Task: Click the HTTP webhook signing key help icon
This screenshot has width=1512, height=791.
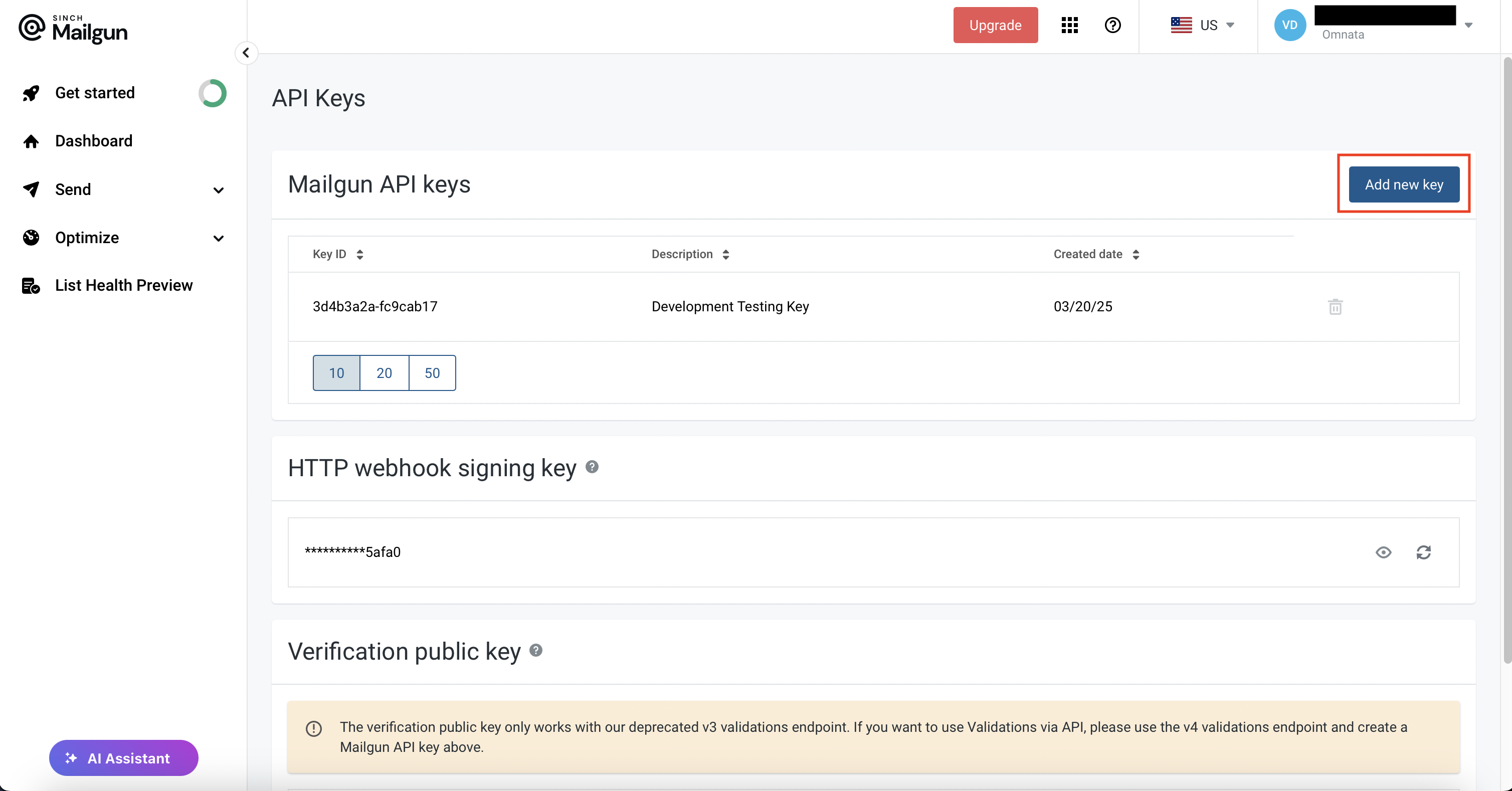Action: pyautogui.click(x=592, y=467)
